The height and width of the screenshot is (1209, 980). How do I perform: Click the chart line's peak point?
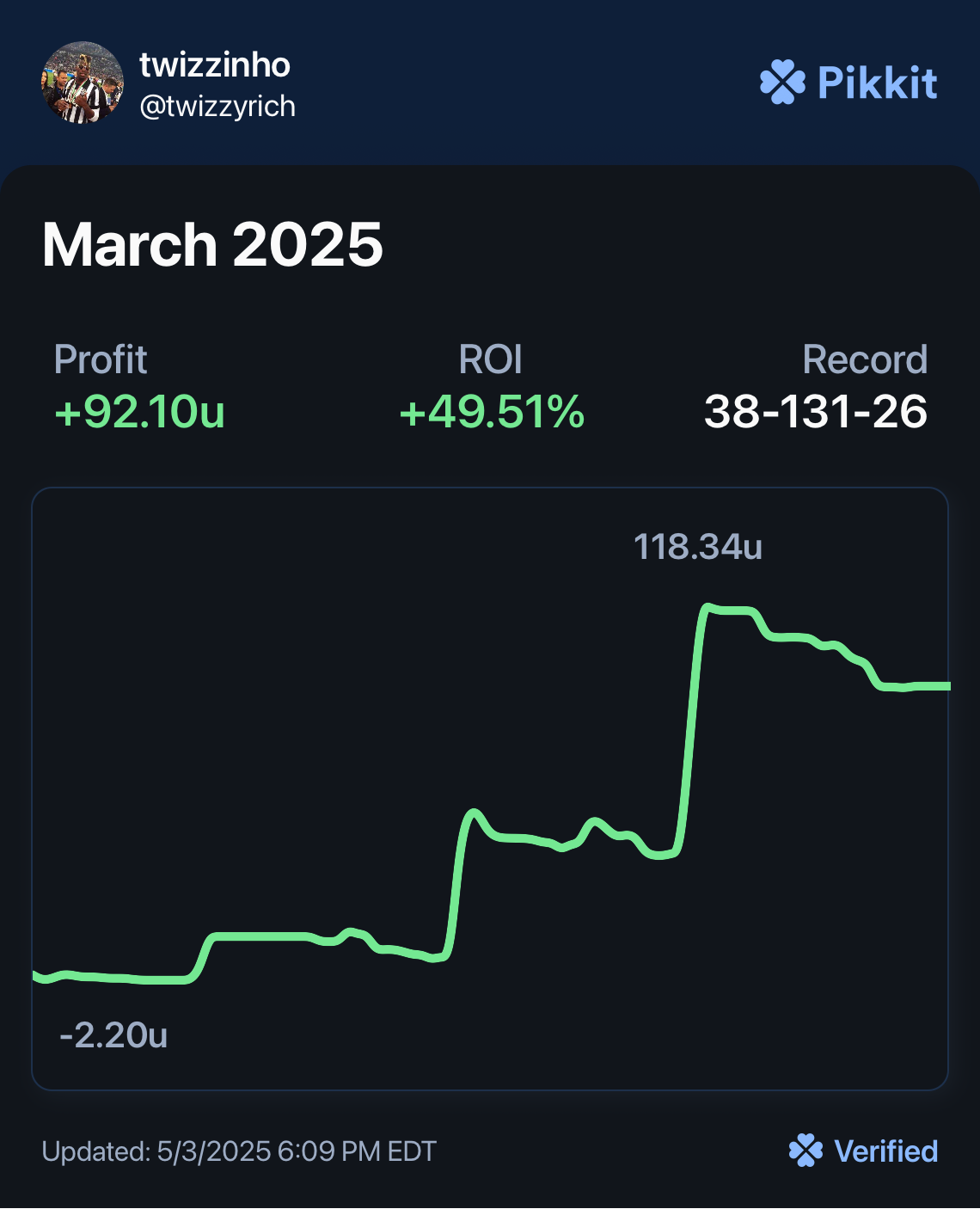[x=707, y=608]
